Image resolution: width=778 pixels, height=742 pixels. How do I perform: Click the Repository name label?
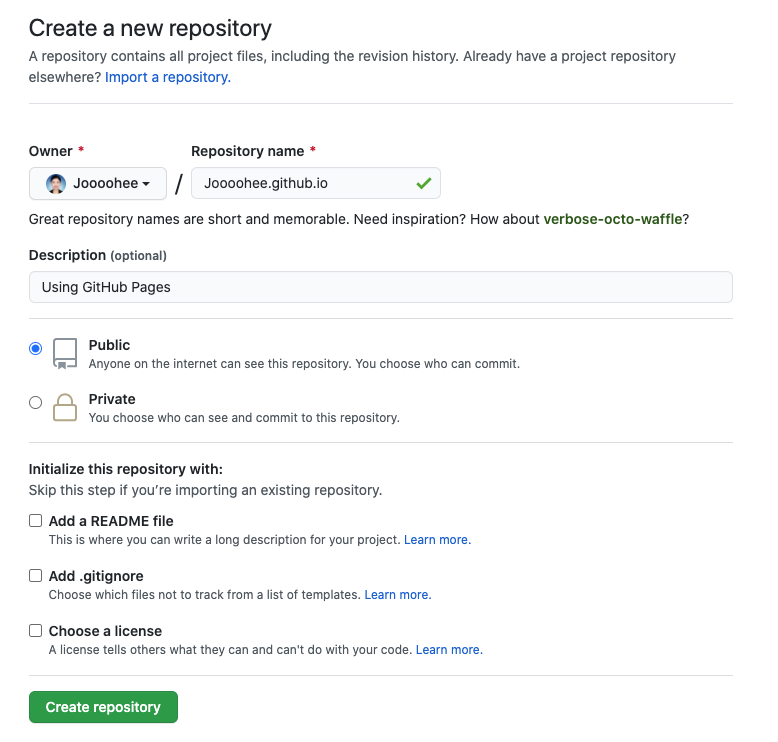(x=248, y=151)
